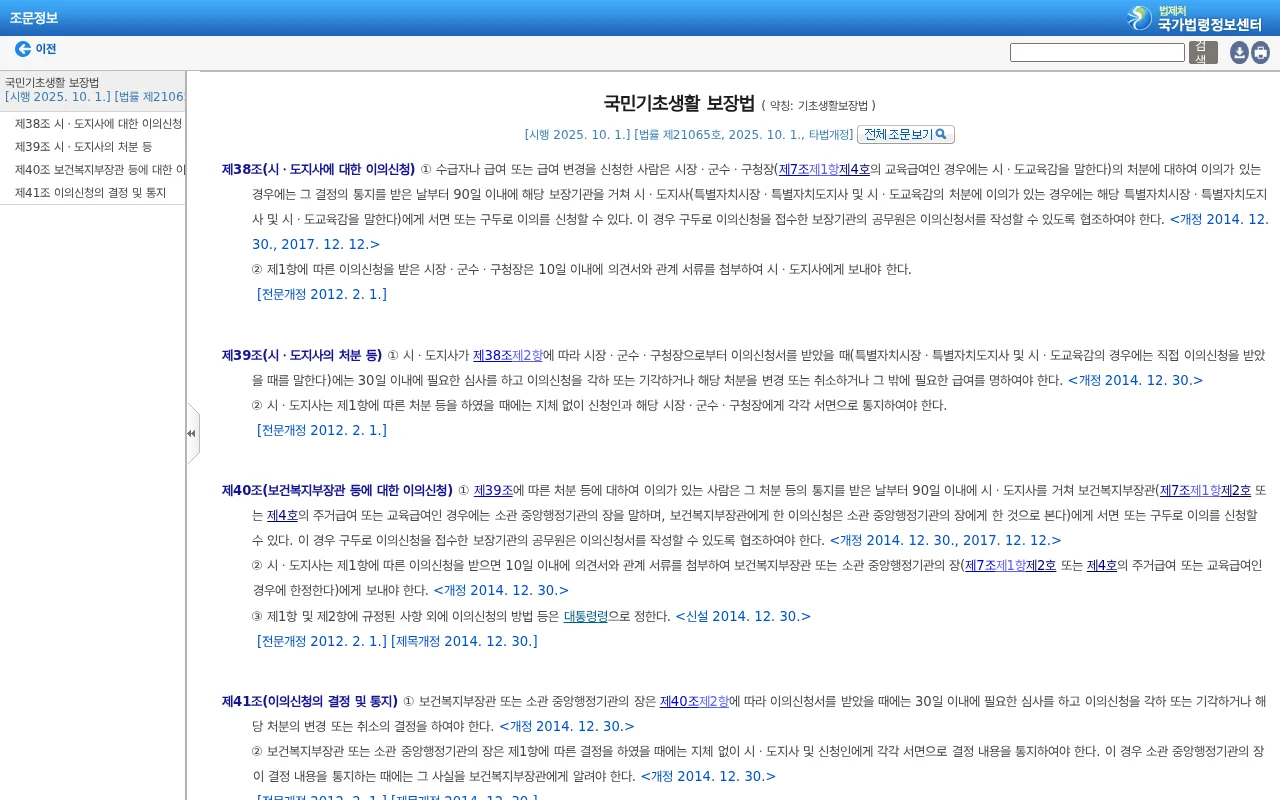Click the 검색 search button

click(1203, 53)
